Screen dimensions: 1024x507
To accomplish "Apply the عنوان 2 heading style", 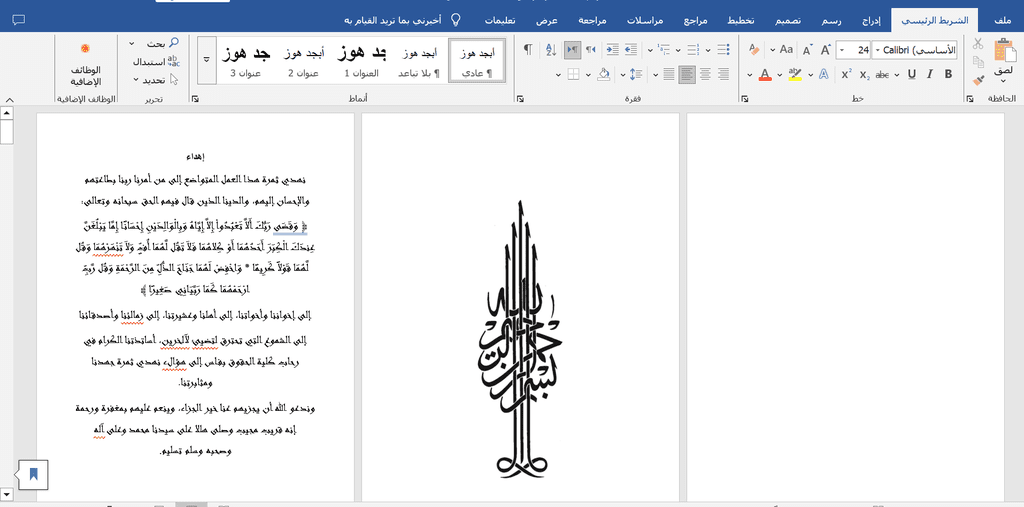I will coord(304,61).
